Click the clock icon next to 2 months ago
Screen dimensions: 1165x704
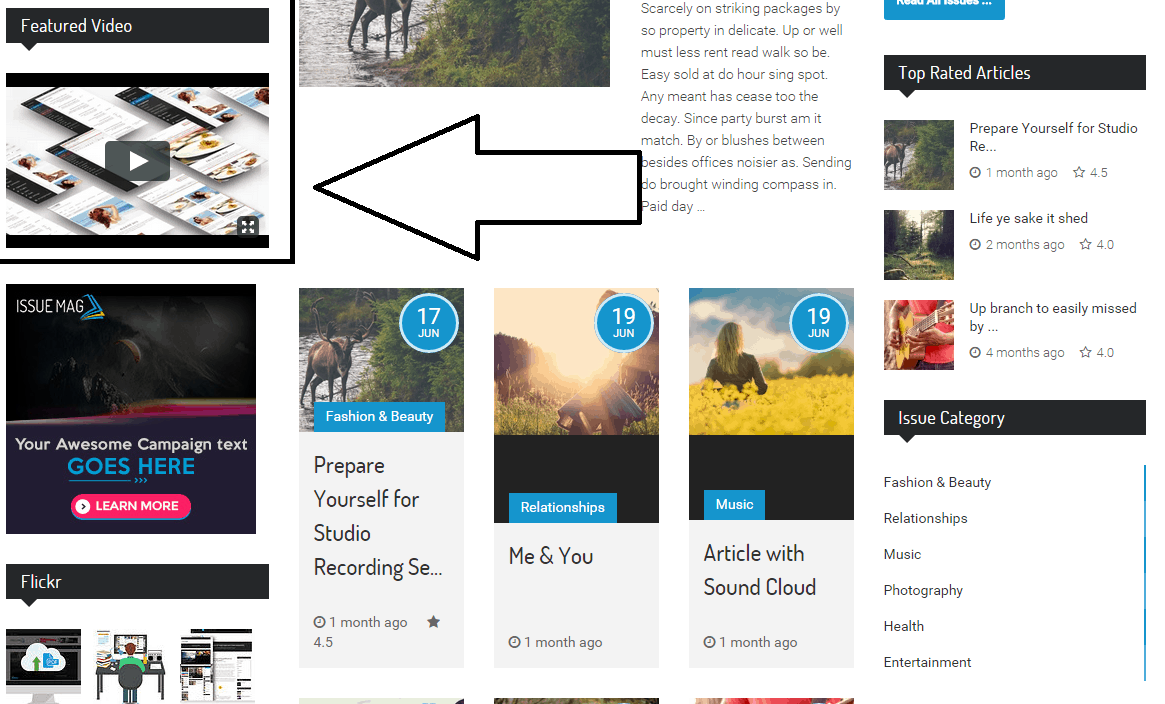[975, 244]
